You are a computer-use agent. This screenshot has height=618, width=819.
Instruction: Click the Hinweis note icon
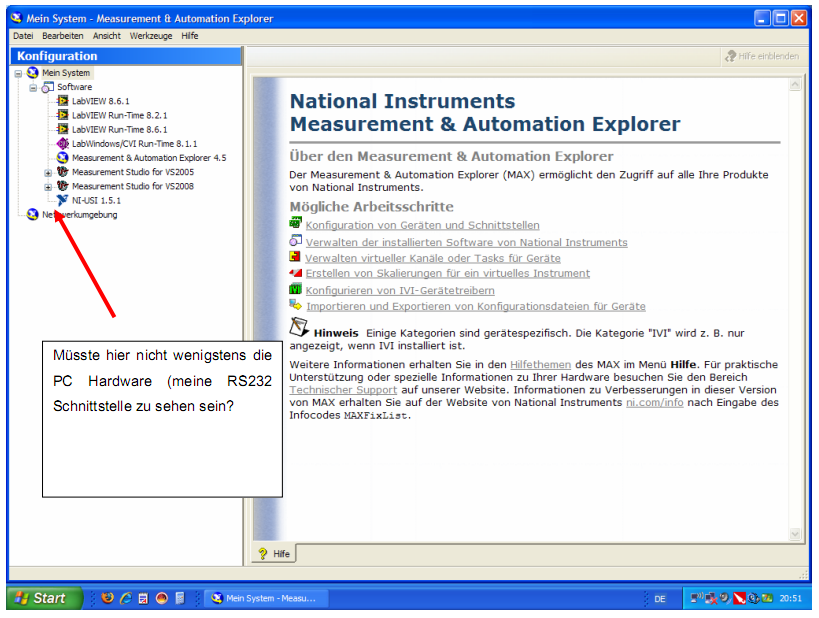coord(299,327)
